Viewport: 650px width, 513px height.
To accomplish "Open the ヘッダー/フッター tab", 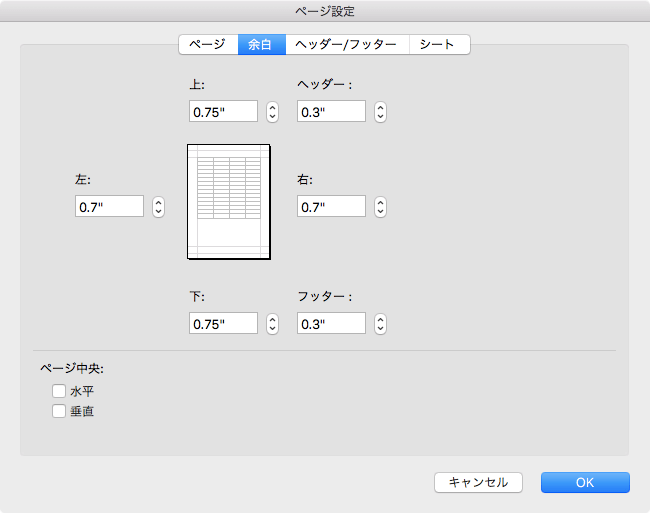I will pos(347,44).
